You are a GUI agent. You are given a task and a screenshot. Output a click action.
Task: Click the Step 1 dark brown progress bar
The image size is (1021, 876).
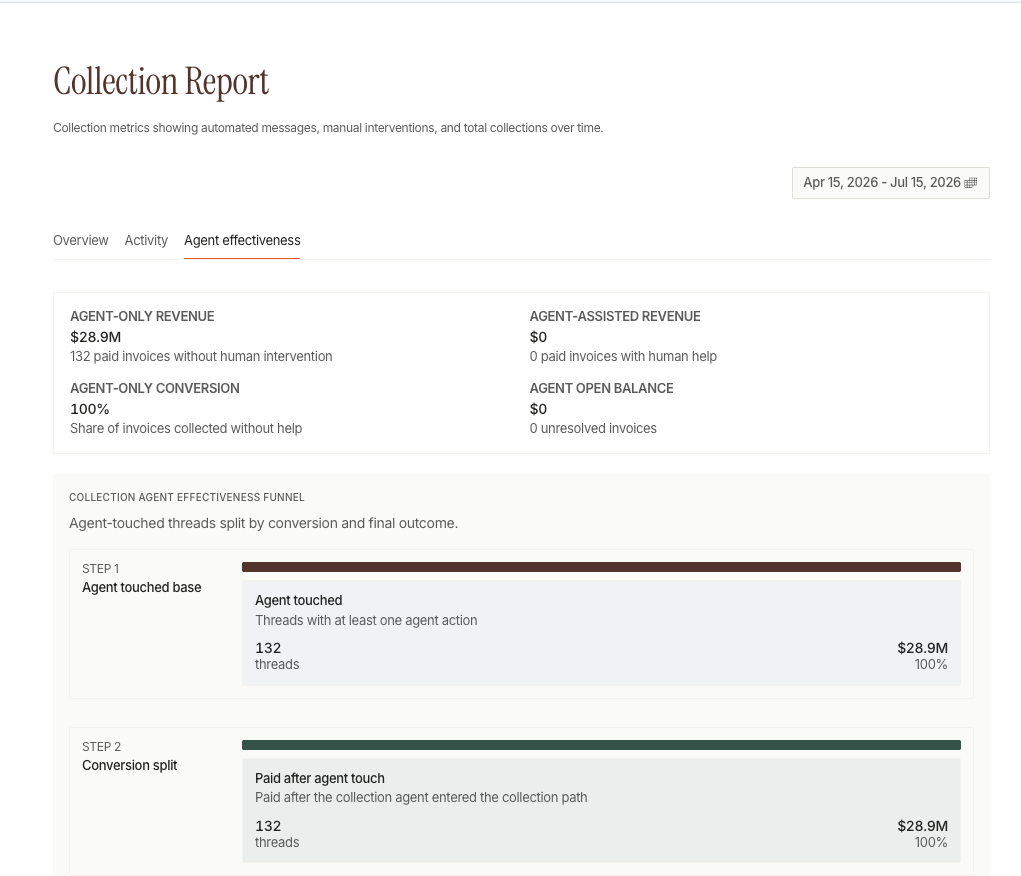point(601,567)
